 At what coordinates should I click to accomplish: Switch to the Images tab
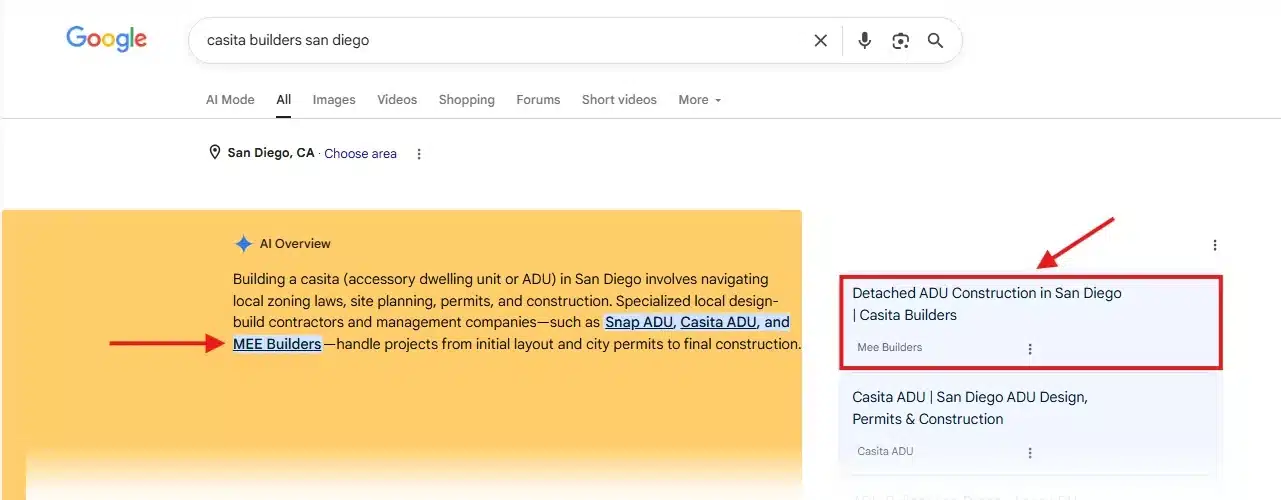[334, 100]
